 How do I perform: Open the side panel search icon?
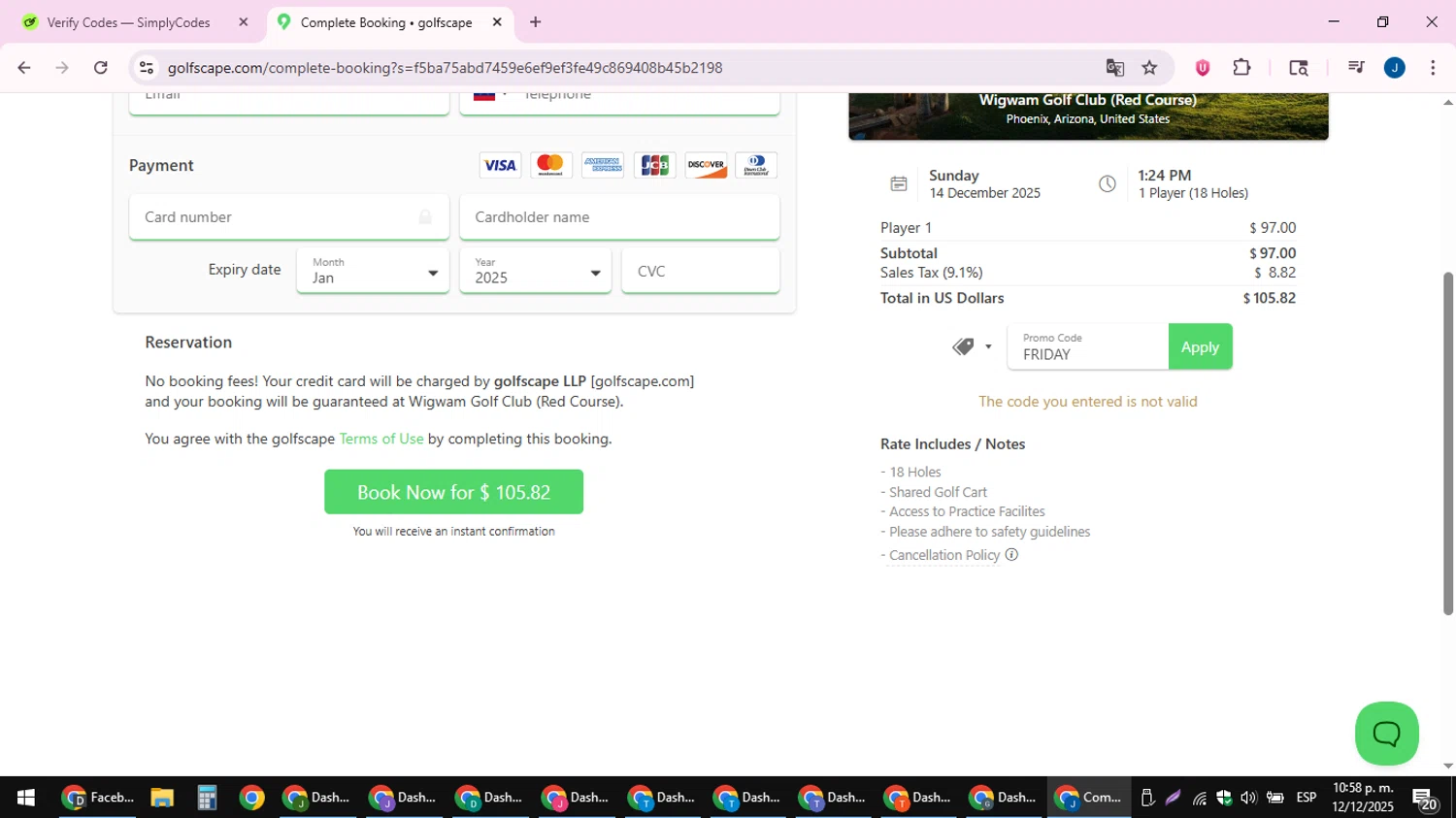pos(1299,68)
